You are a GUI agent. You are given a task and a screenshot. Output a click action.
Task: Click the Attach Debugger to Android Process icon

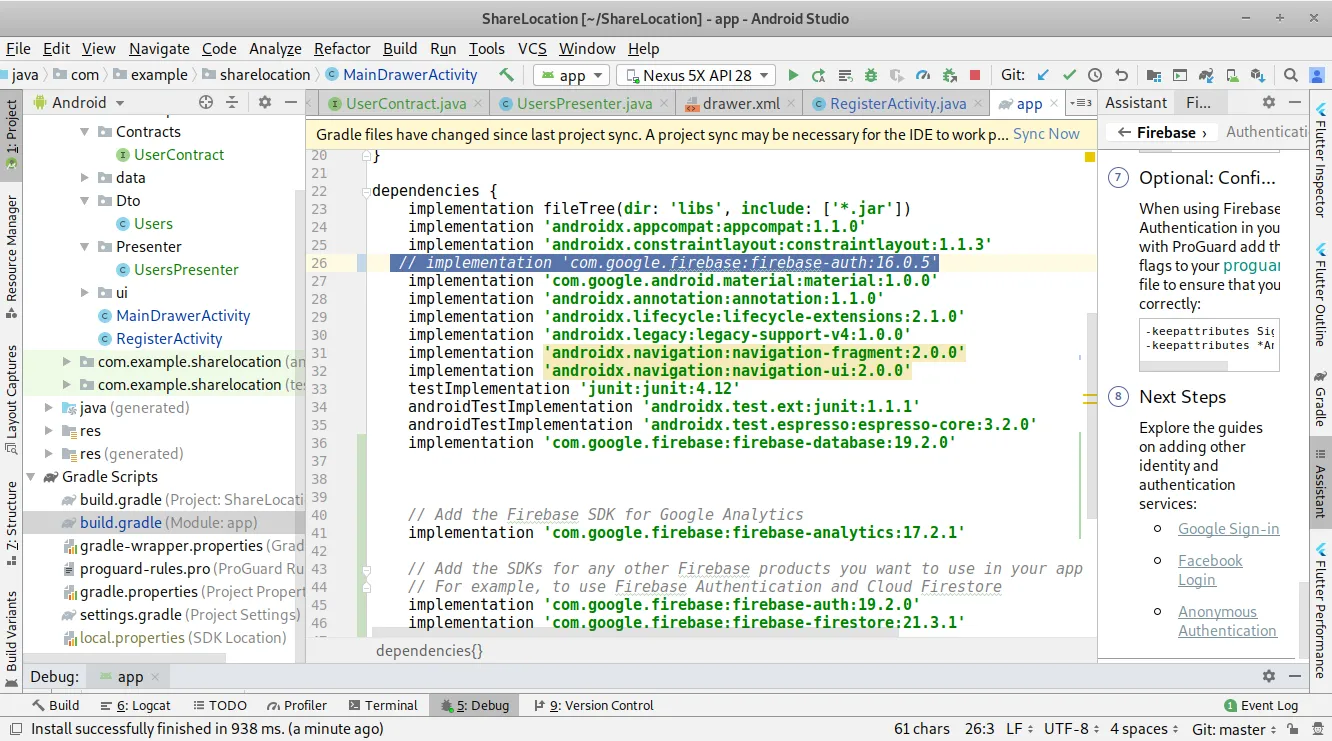(x=949, y=75)
